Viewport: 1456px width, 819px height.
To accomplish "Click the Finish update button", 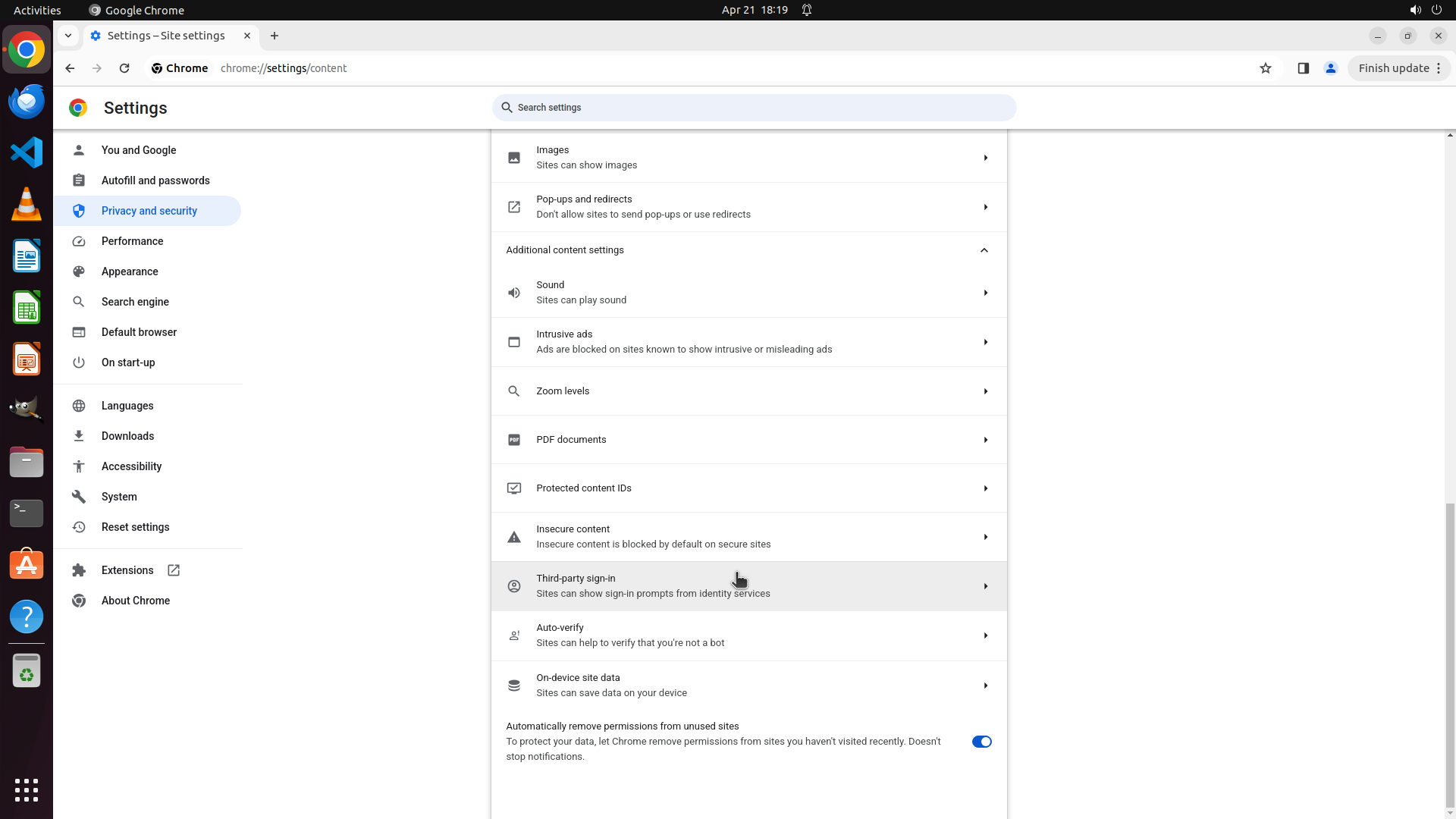I will click(1393, 68).
